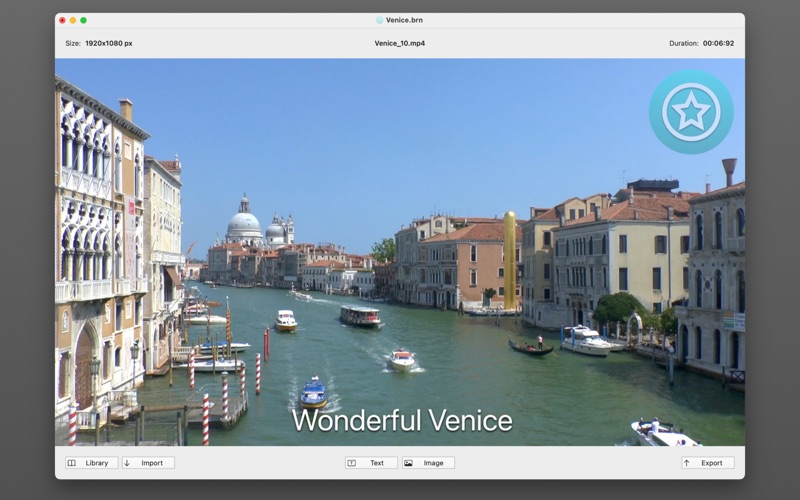Click the Venice.brn window title
This screenshot has height=500, width=800.
[404, 20]
